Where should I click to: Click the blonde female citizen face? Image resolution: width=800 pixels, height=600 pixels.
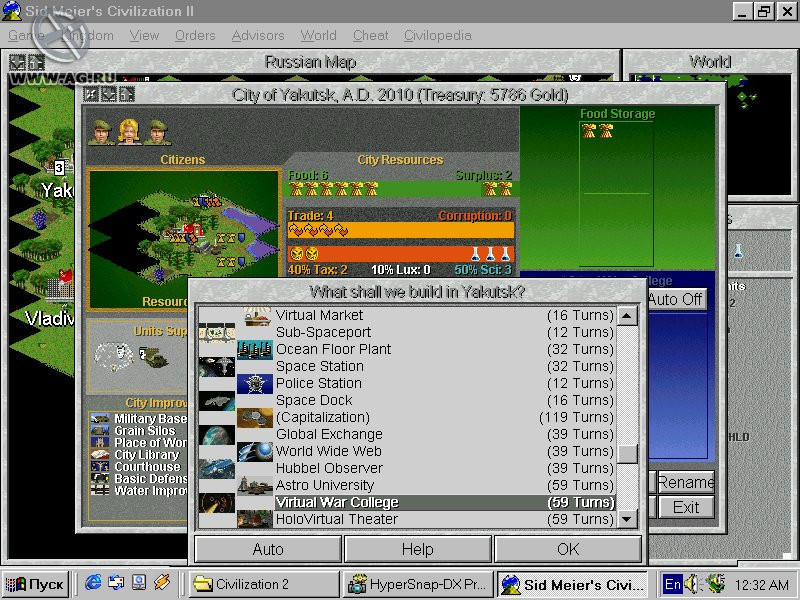(130, 132)
